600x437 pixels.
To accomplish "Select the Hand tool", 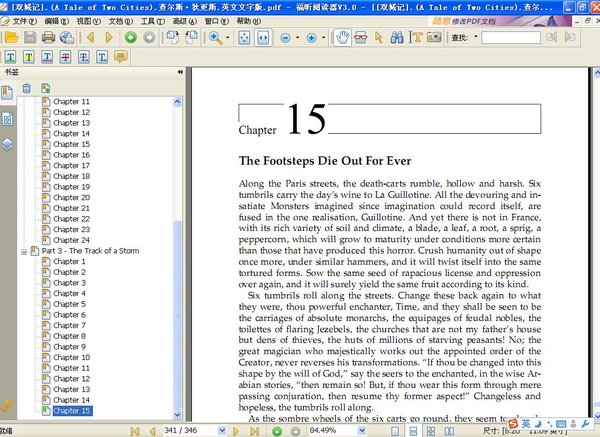I will coord(342,38).
